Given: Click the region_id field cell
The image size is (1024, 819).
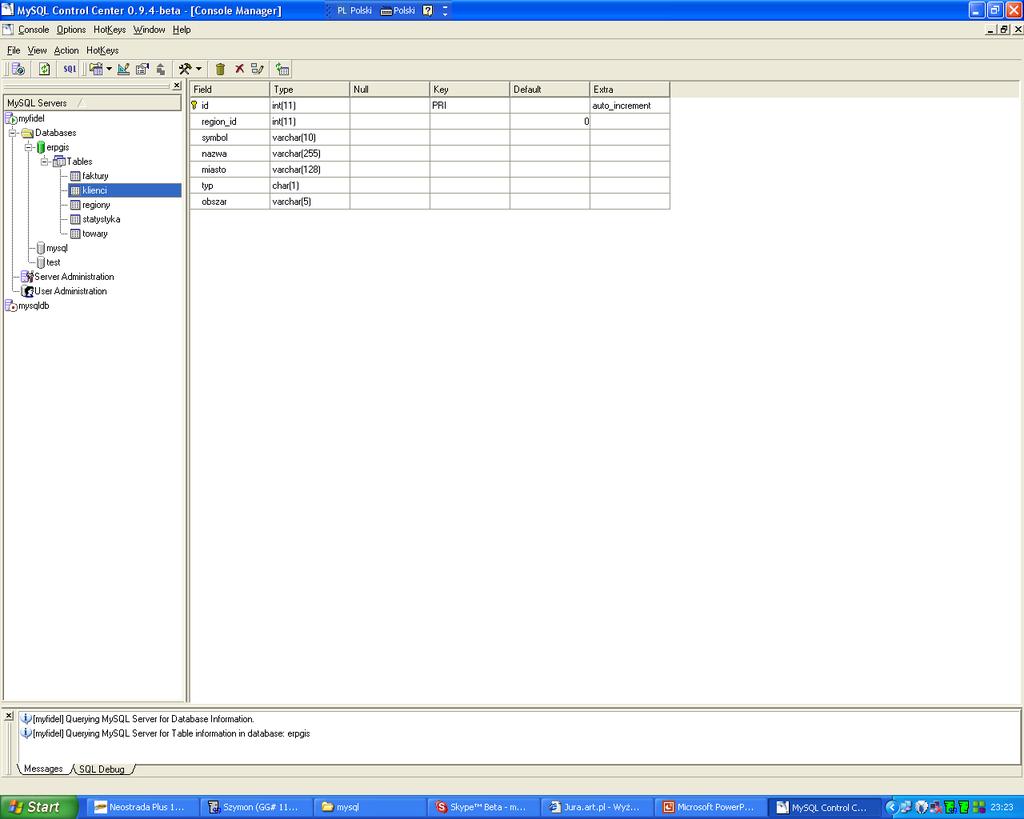Looking at the screenshot, I should click(x=230, y=121).
